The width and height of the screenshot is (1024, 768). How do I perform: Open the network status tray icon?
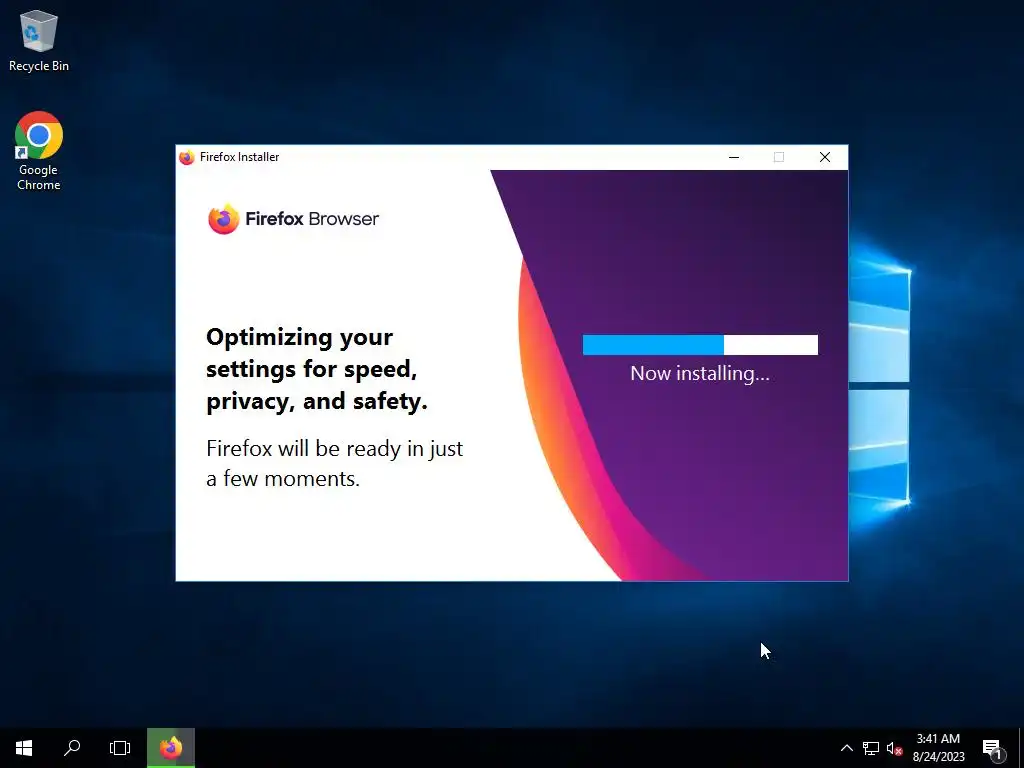[x=871, y=748]
